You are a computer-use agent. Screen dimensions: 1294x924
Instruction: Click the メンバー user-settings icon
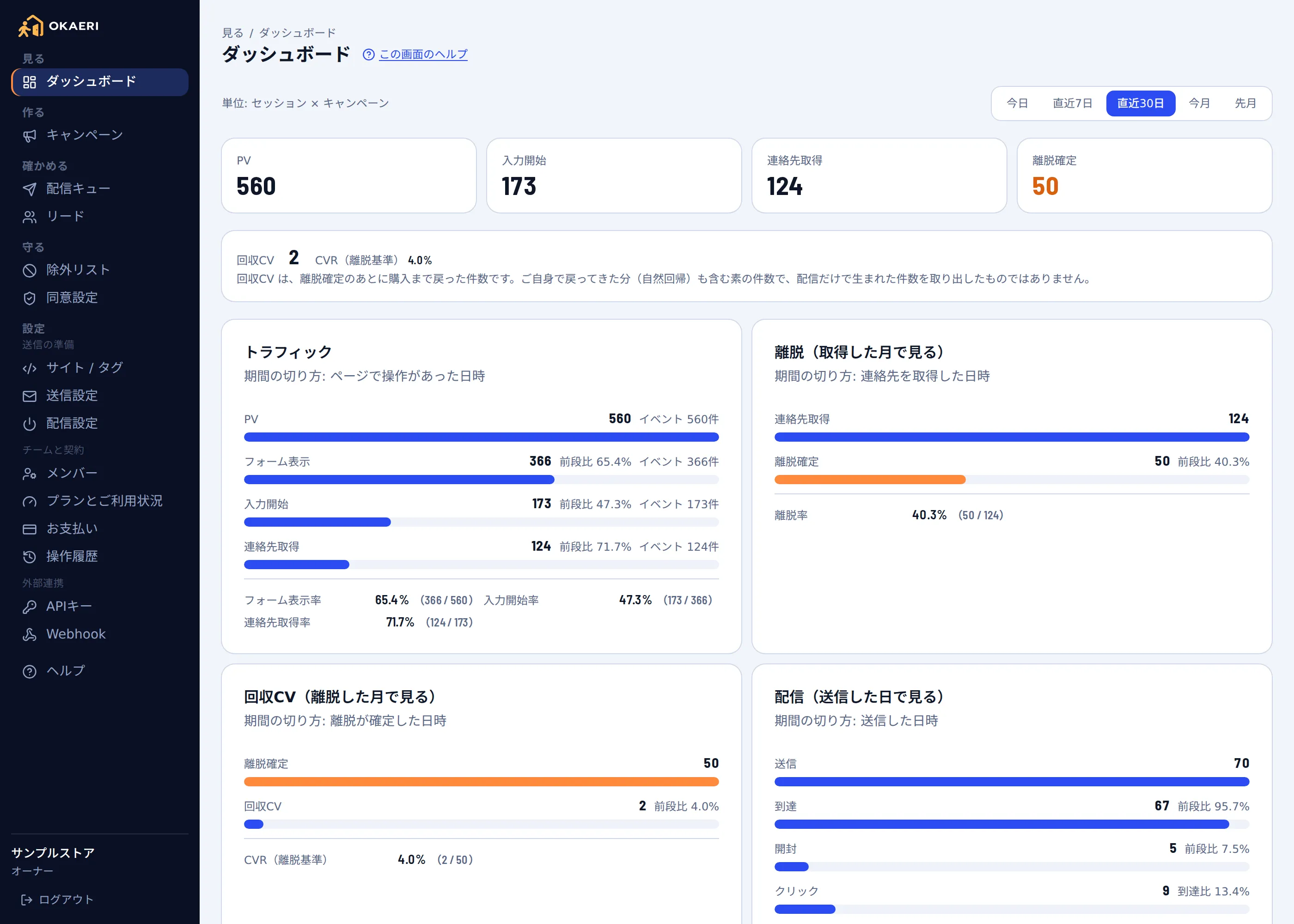(30, 474)
